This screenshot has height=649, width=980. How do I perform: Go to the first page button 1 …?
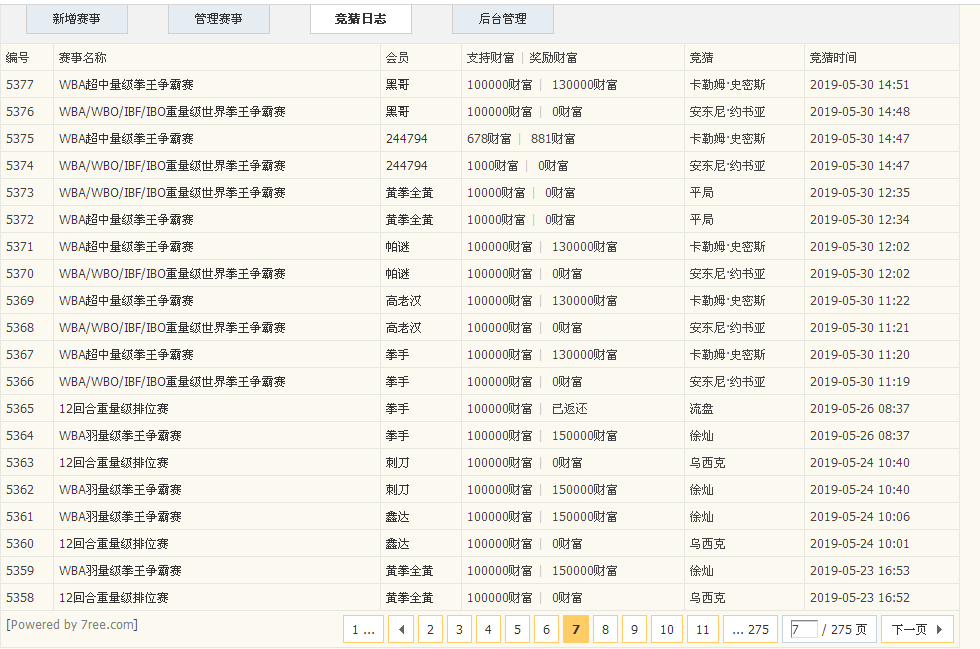pos(363,629)
